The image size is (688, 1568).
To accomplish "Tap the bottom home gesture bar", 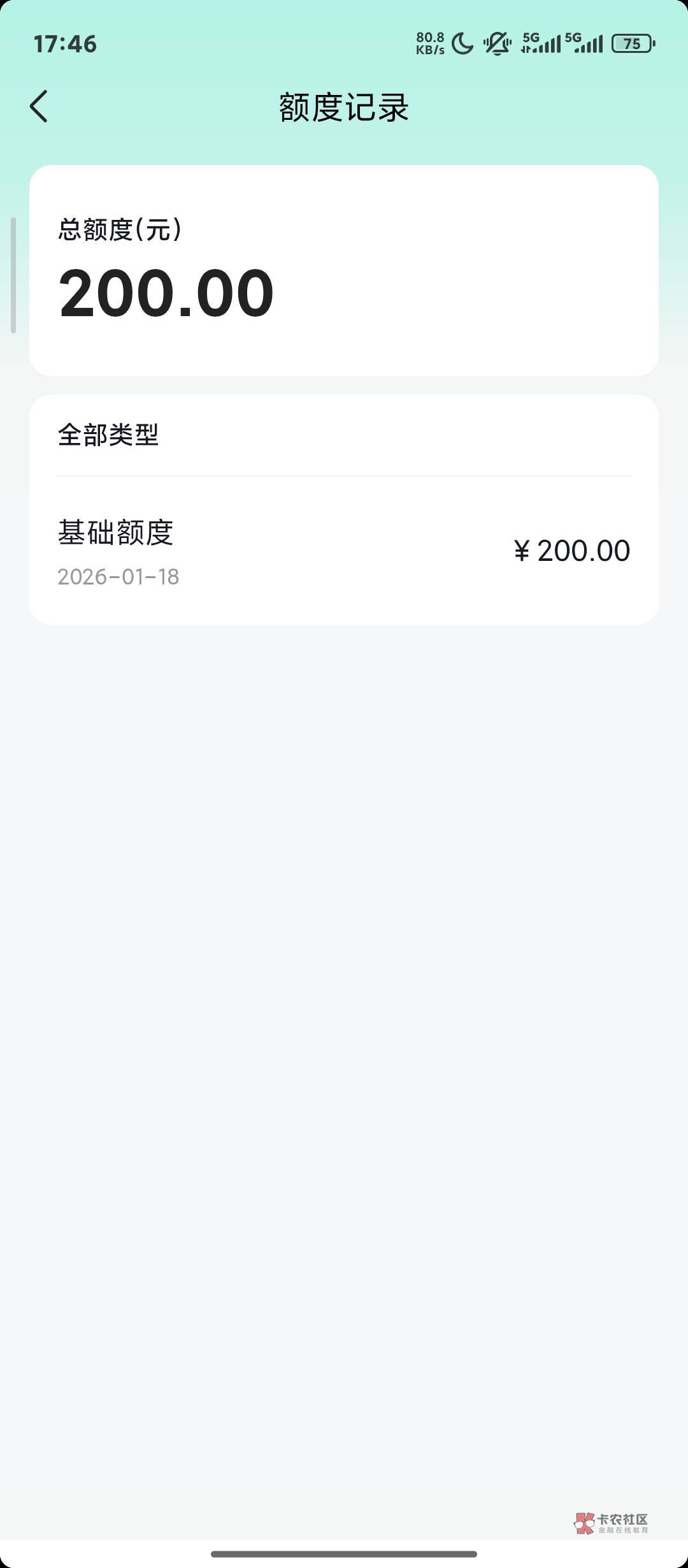I will coord(344,1553).
